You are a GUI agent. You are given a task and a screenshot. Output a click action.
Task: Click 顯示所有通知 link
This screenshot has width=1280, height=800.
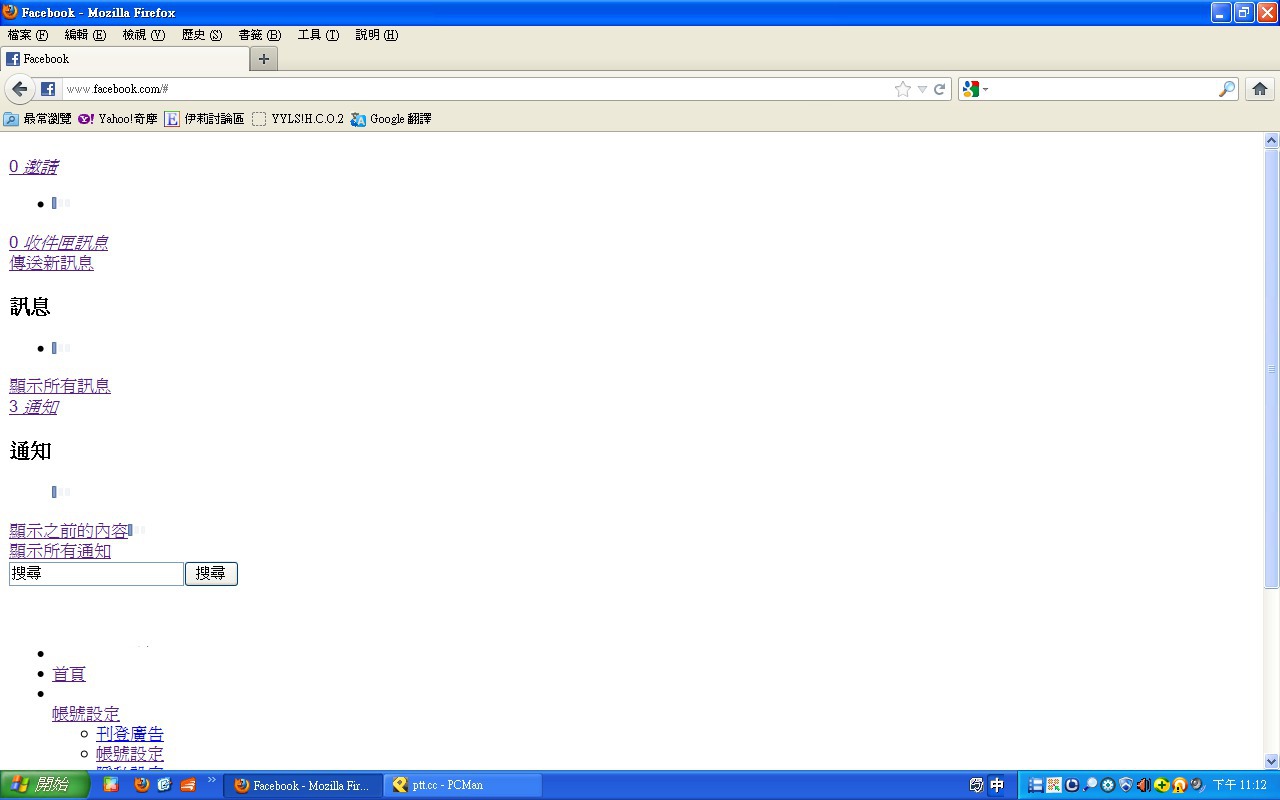click(60, 551)
